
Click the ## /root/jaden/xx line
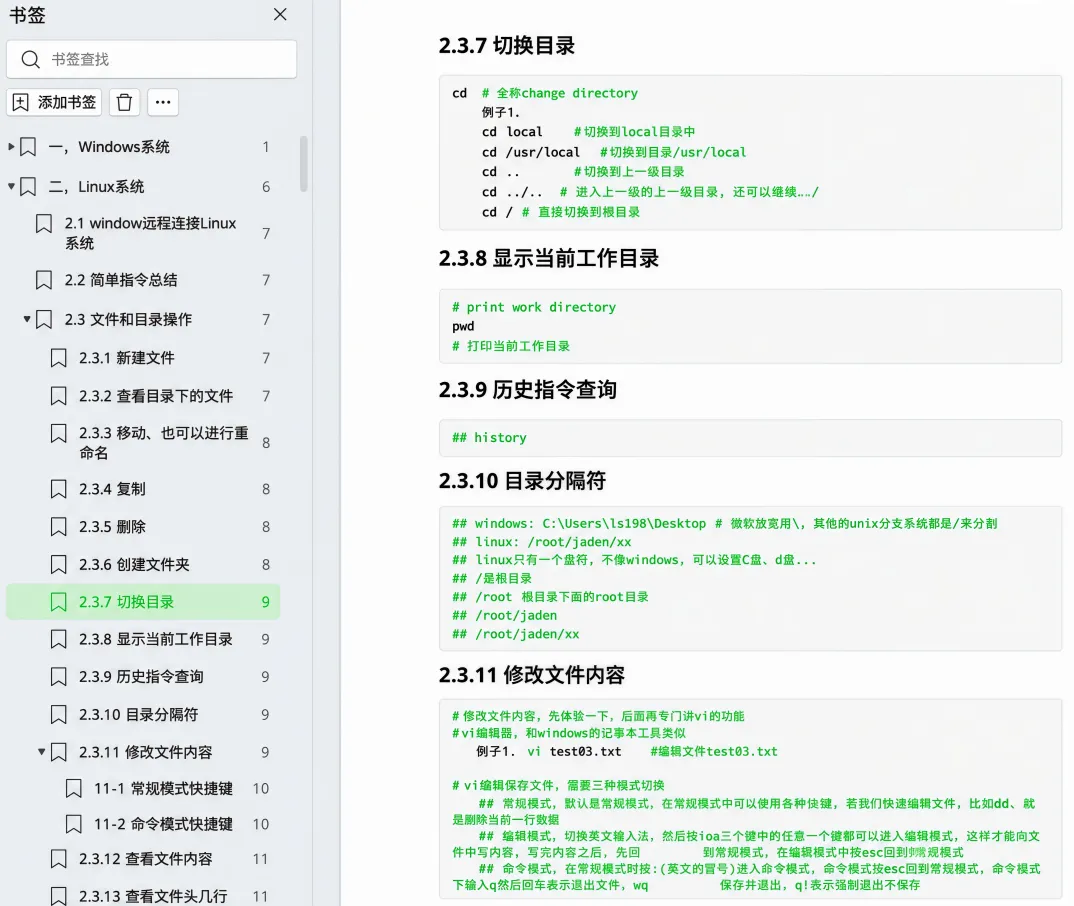click(x=516, y=634)
